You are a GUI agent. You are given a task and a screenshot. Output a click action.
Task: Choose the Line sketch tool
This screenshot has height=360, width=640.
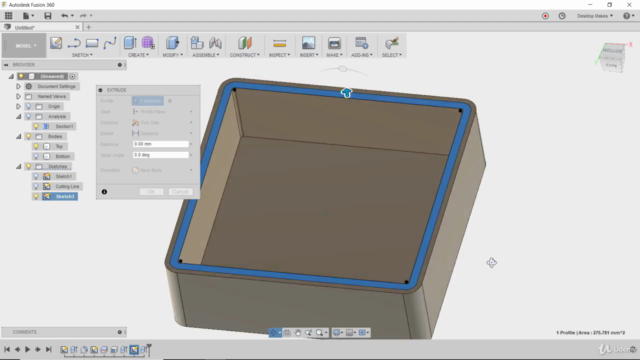coord(74,43)
